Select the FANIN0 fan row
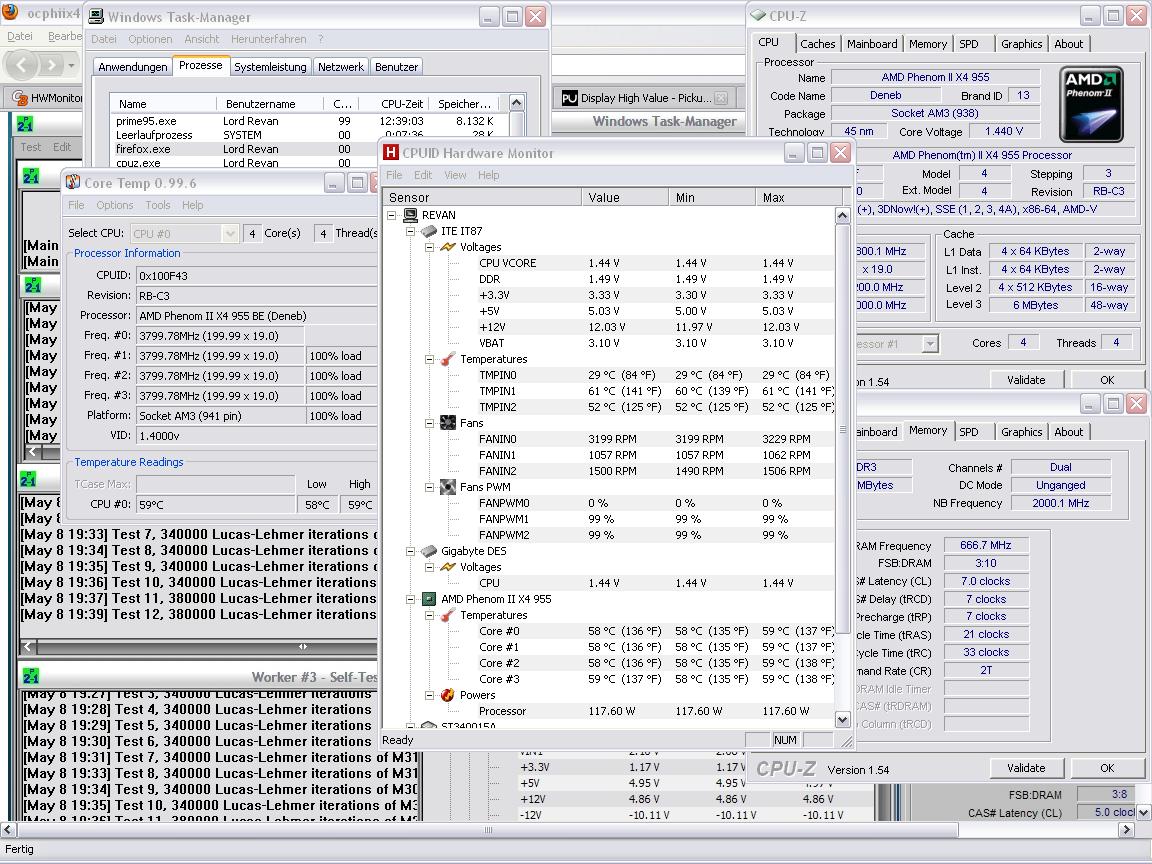 [x=610, y=439]
